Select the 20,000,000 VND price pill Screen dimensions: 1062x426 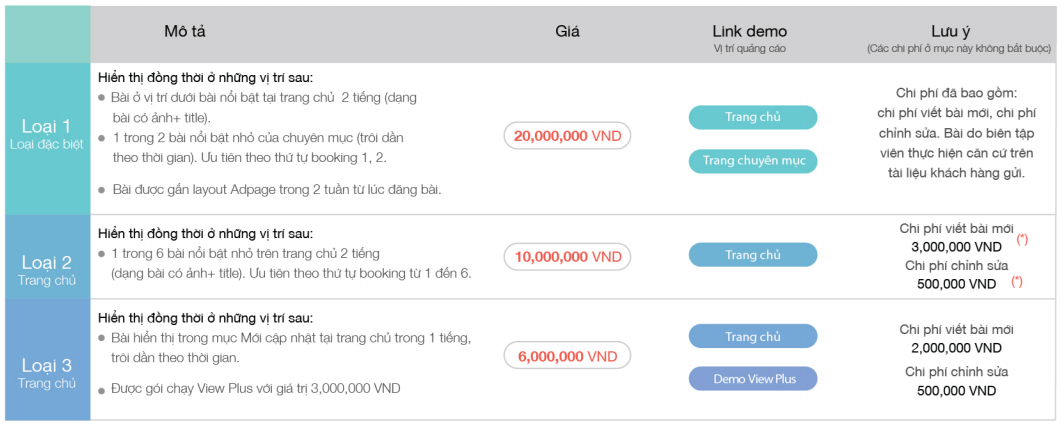pos(567,135)
